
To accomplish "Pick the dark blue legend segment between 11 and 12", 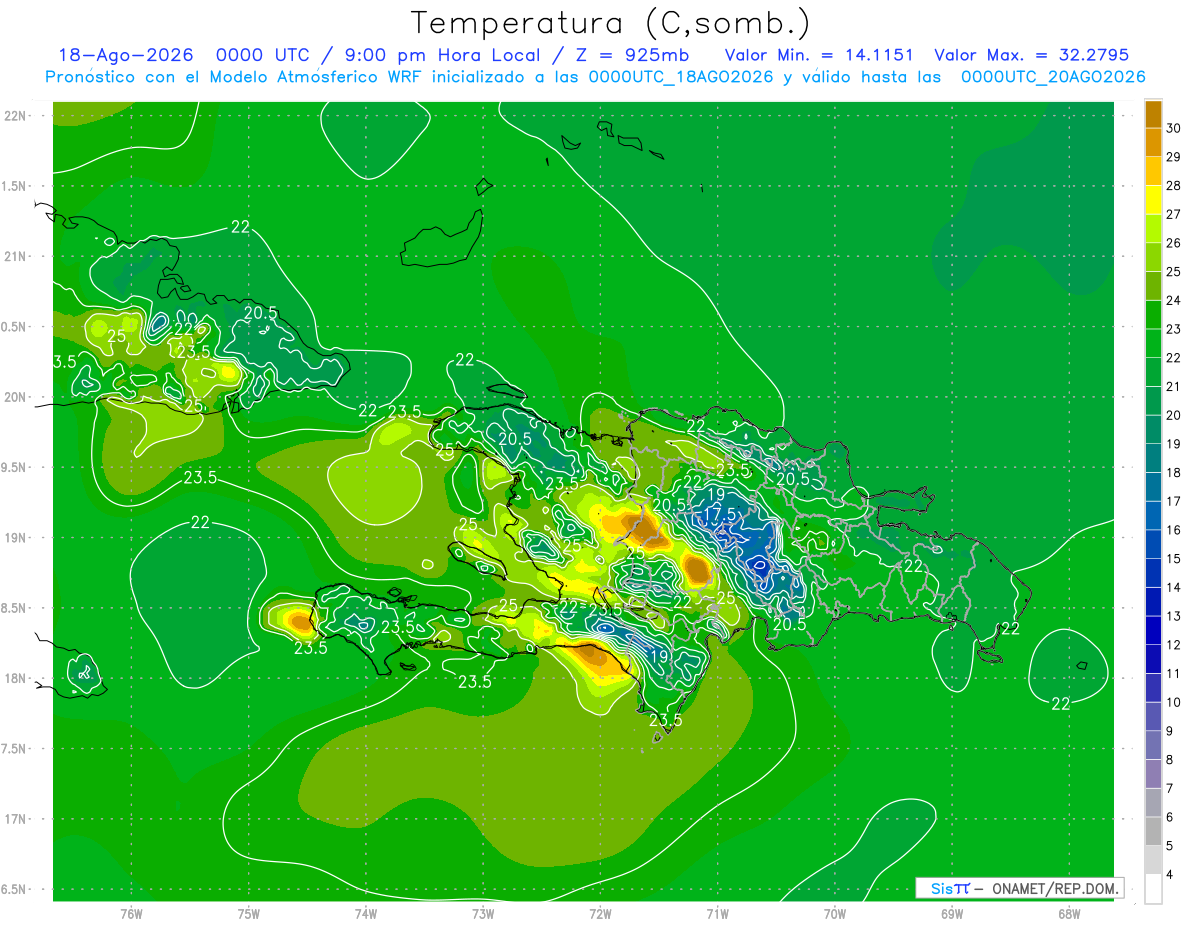I will [x=1153, y=659].
